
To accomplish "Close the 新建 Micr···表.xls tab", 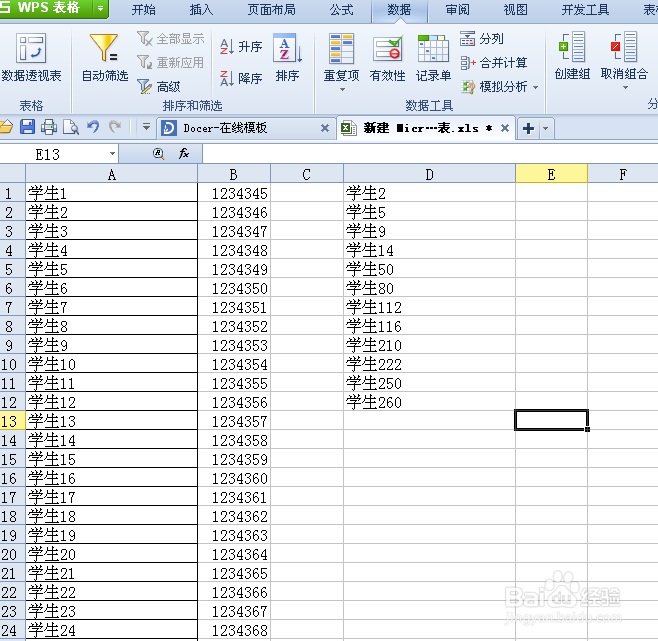I will (x=505, y=128).
